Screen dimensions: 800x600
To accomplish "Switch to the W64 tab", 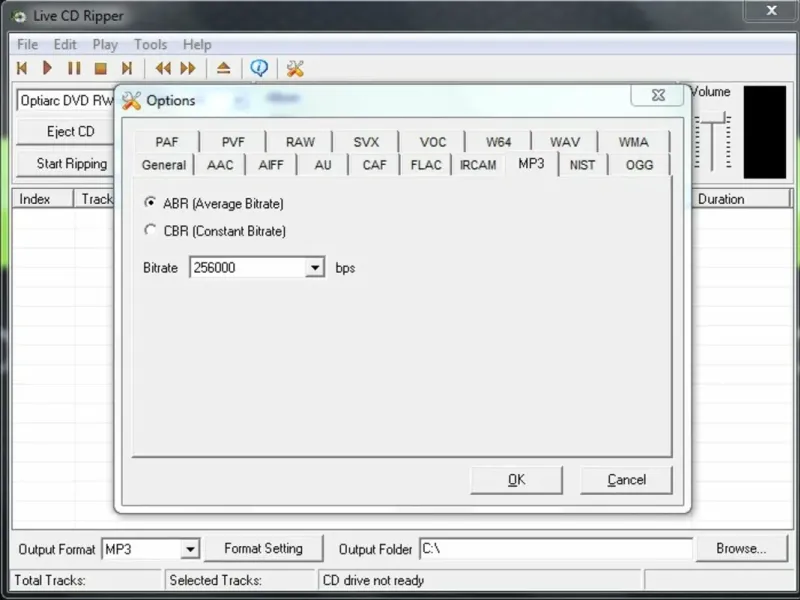I will pyautogui.click(x=498, y=142).
